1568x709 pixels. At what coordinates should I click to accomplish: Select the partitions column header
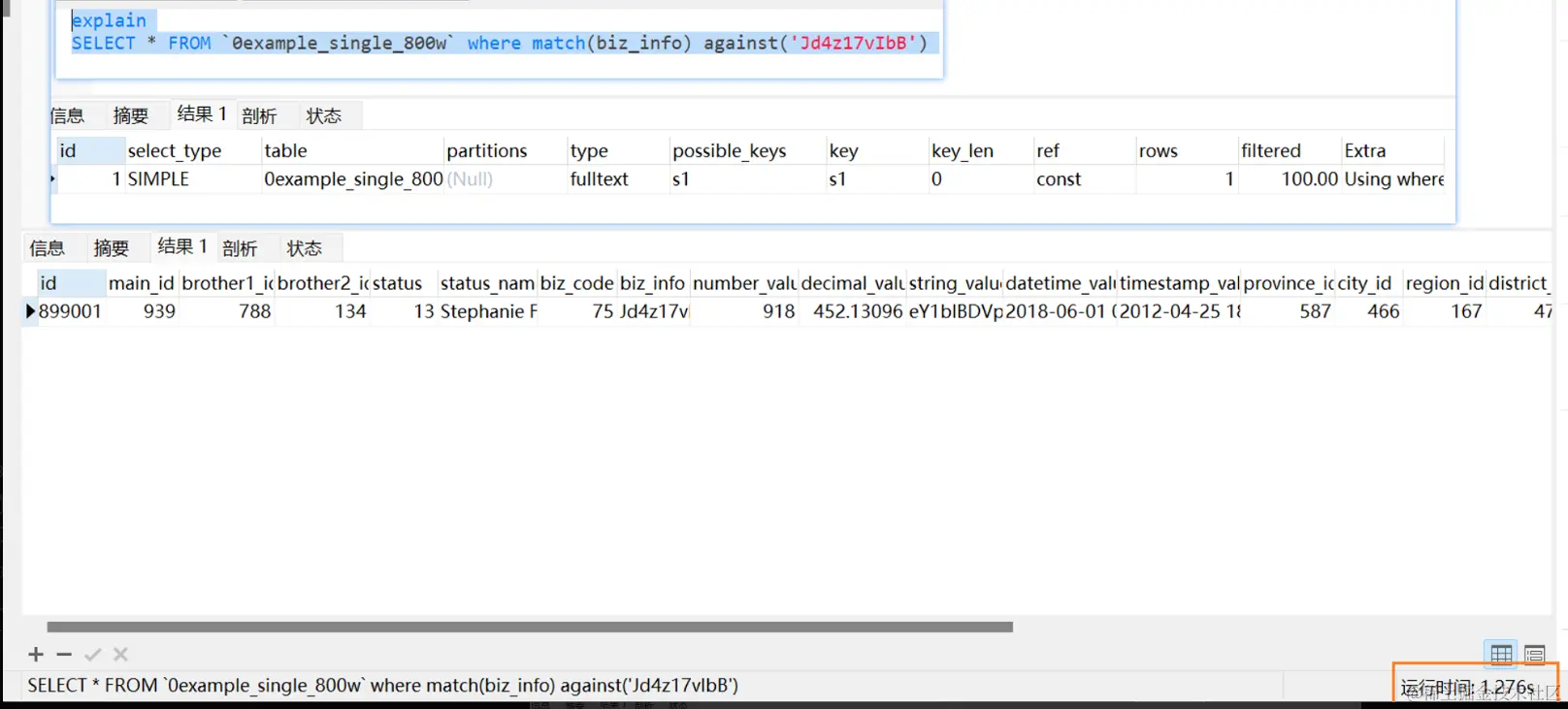point(505,151)
